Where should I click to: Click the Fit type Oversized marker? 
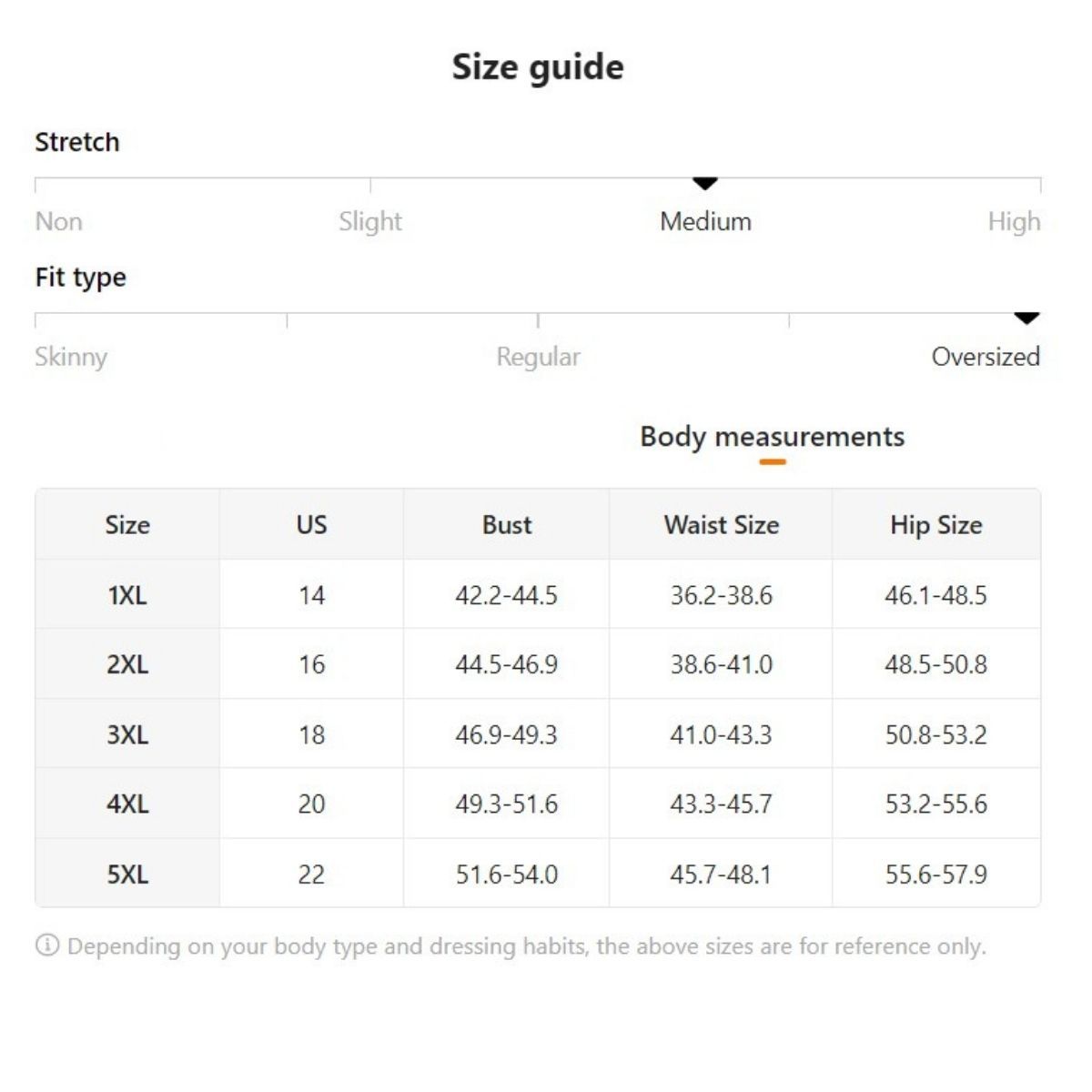pos(1026,318)
